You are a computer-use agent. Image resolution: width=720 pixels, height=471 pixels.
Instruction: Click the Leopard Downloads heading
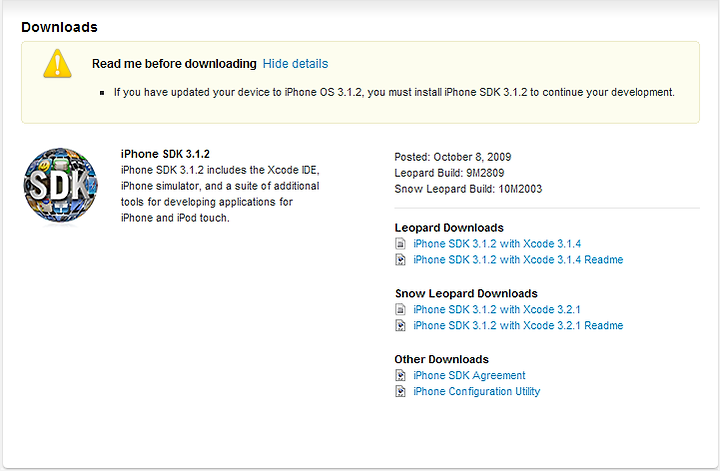449,228
